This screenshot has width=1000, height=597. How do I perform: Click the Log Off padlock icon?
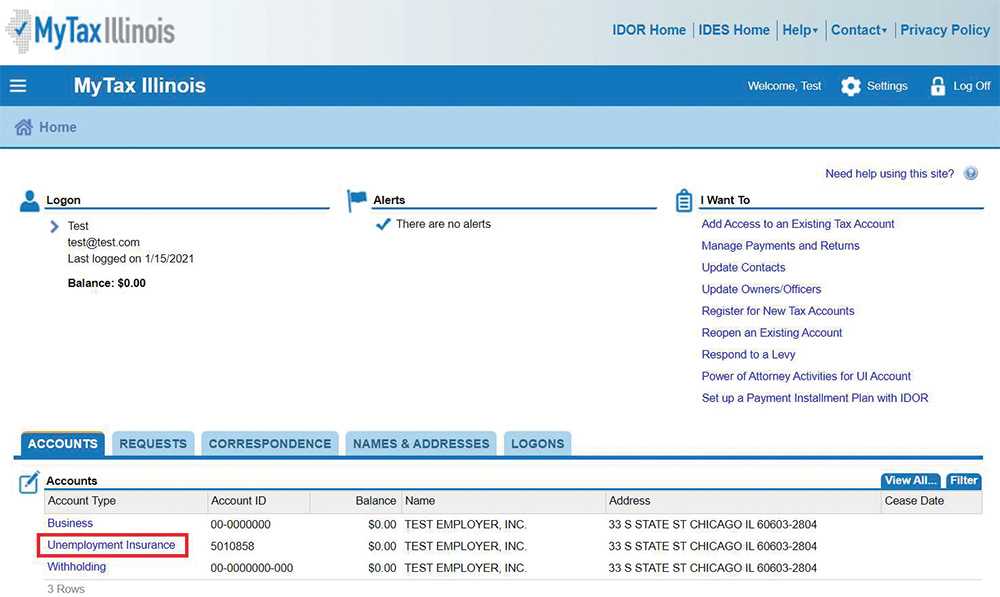point(938,86)
